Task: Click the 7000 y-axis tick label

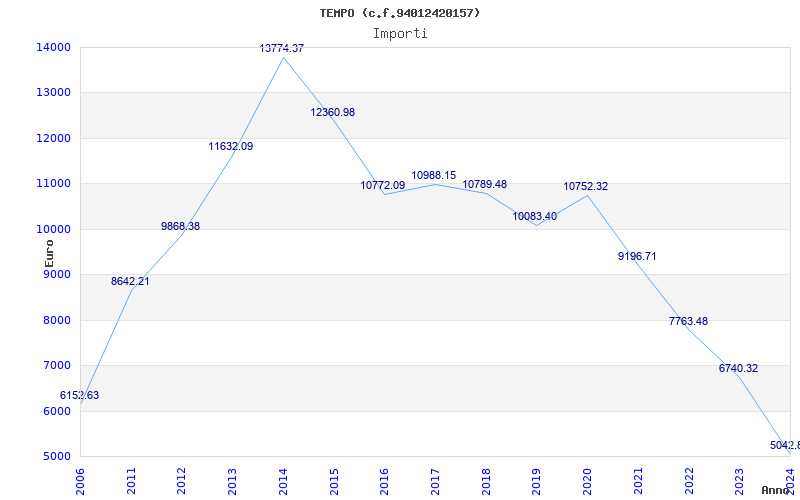Action: coord(57,366)
